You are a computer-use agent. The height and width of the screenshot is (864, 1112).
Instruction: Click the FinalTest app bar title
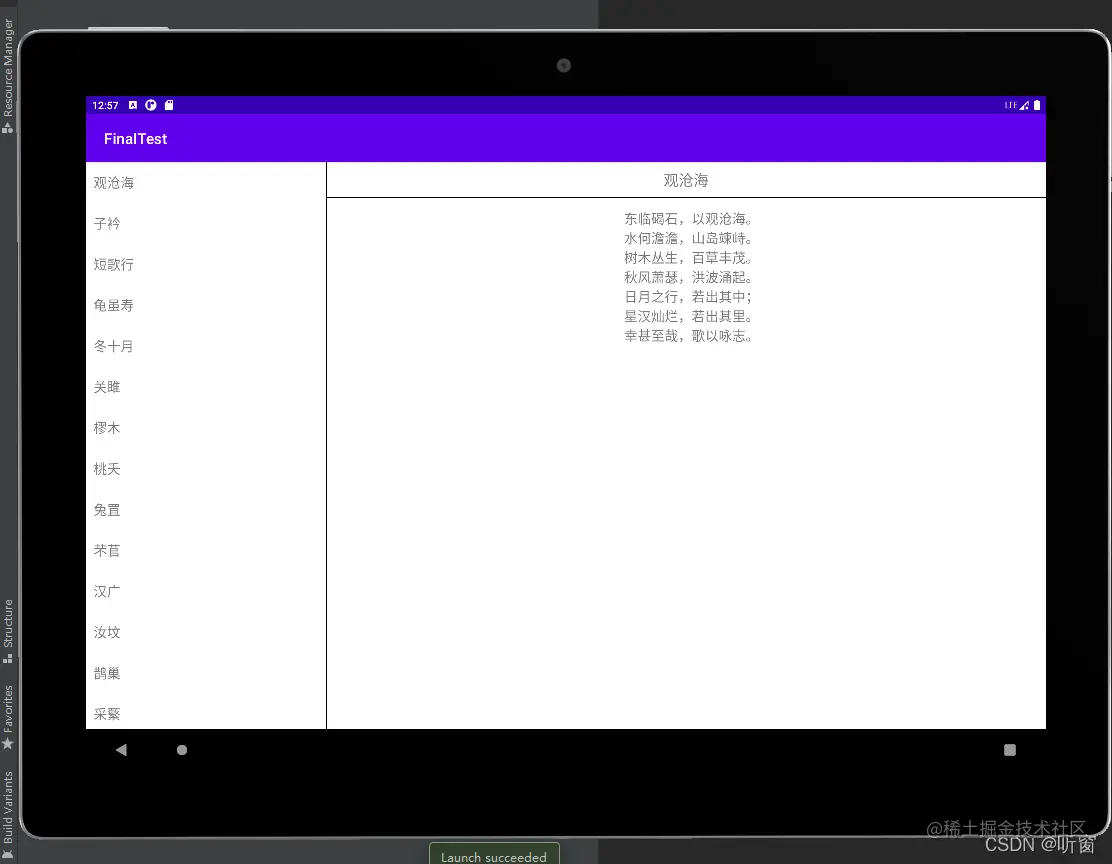click(x=135, y=139)
